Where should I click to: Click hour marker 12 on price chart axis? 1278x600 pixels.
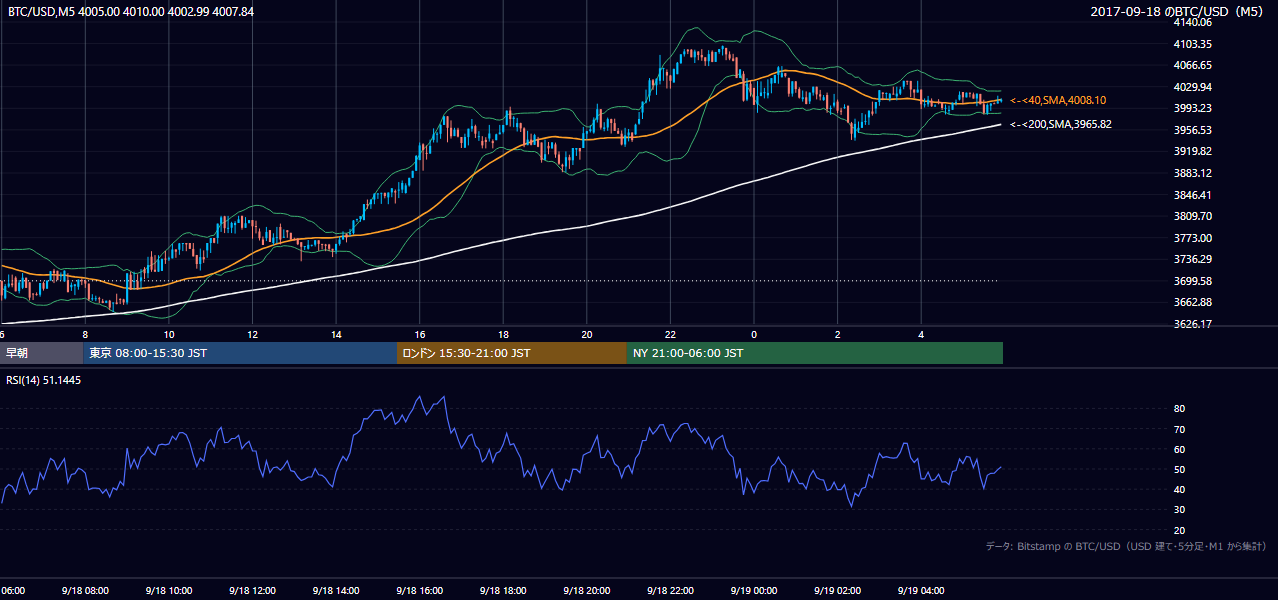click(x=253, y=335)
